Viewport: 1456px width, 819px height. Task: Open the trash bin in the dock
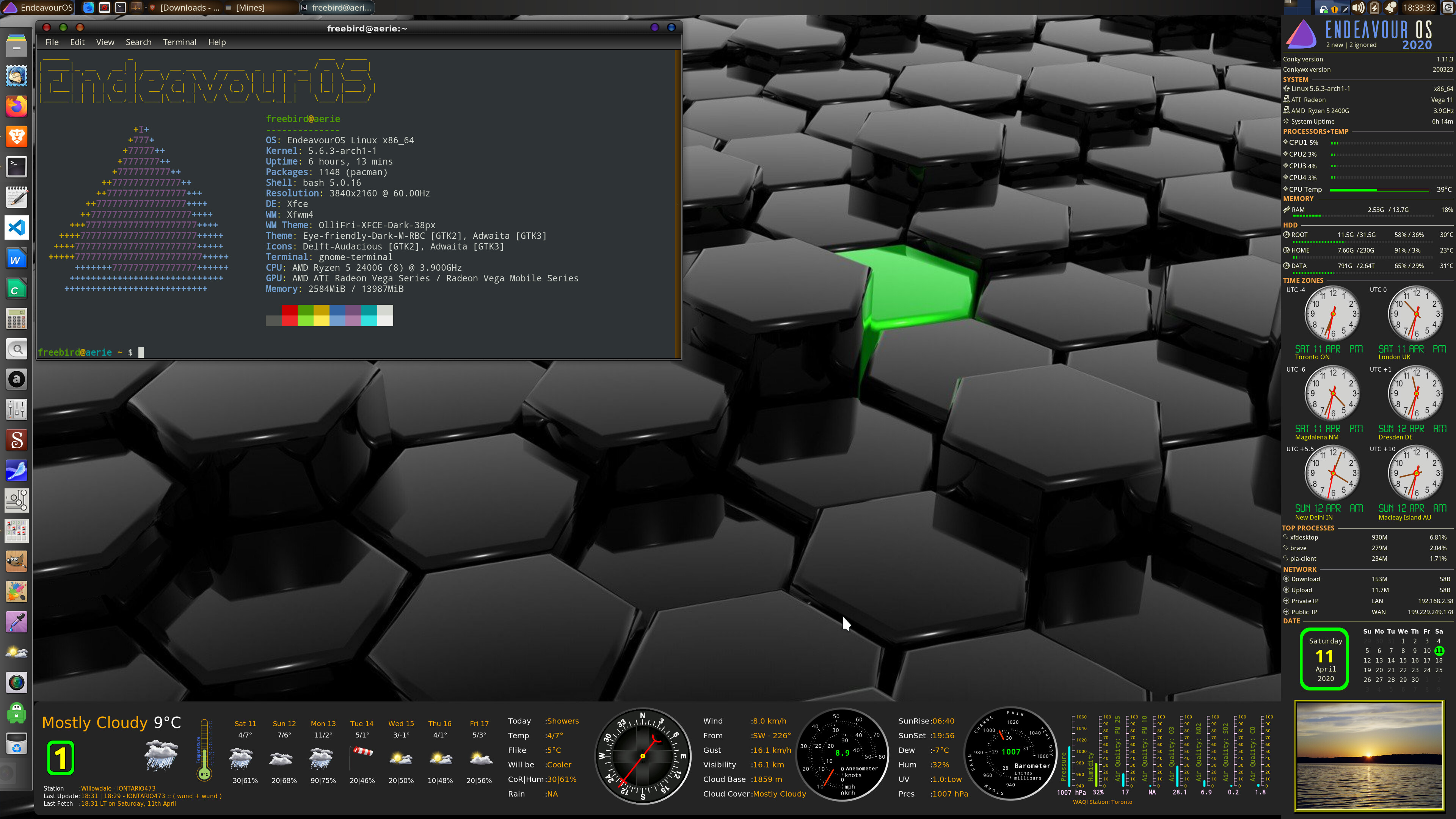click(x=16, y=744)
